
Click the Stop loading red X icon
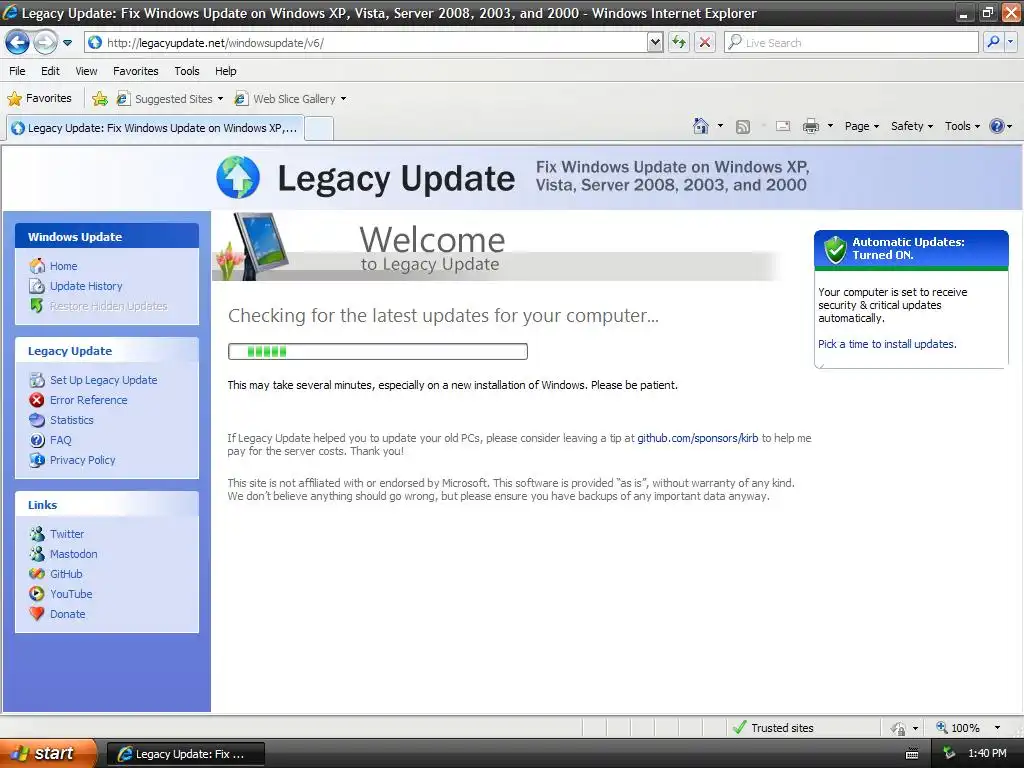click(705, 42)
